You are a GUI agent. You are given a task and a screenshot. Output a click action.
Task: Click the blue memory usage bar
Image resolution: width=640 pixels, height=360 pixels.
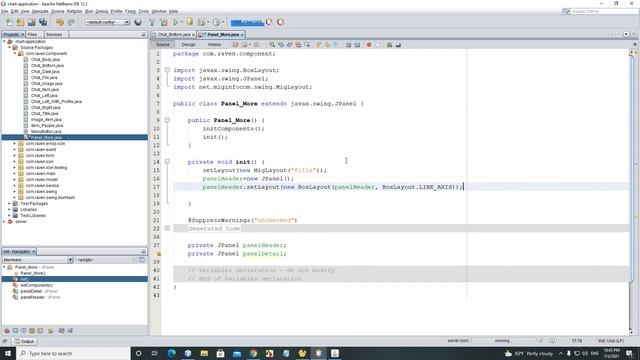[x=247, y=22]
